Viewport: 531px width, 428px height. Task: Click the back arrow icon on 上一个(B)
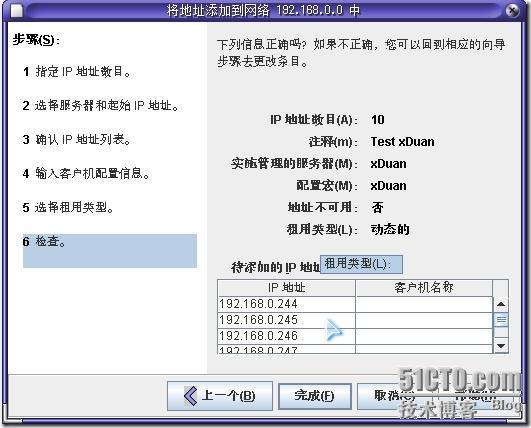190,395
